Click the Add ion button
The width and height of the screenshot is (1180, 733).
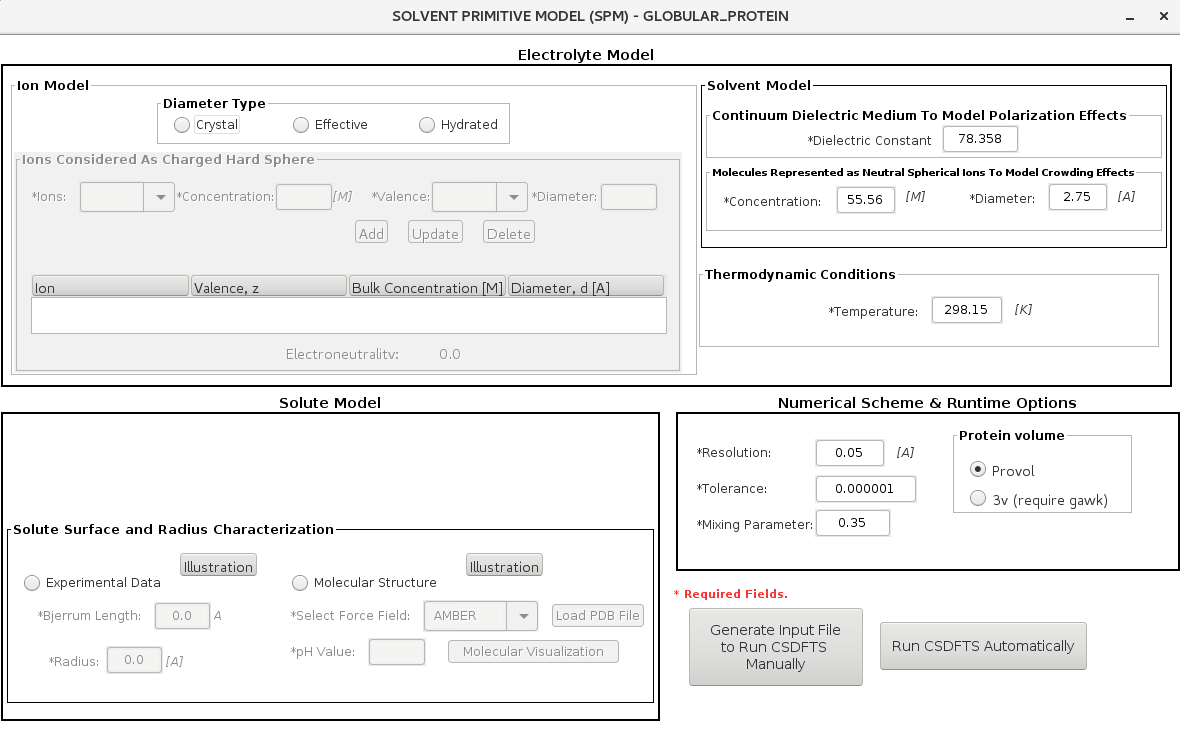371,233
